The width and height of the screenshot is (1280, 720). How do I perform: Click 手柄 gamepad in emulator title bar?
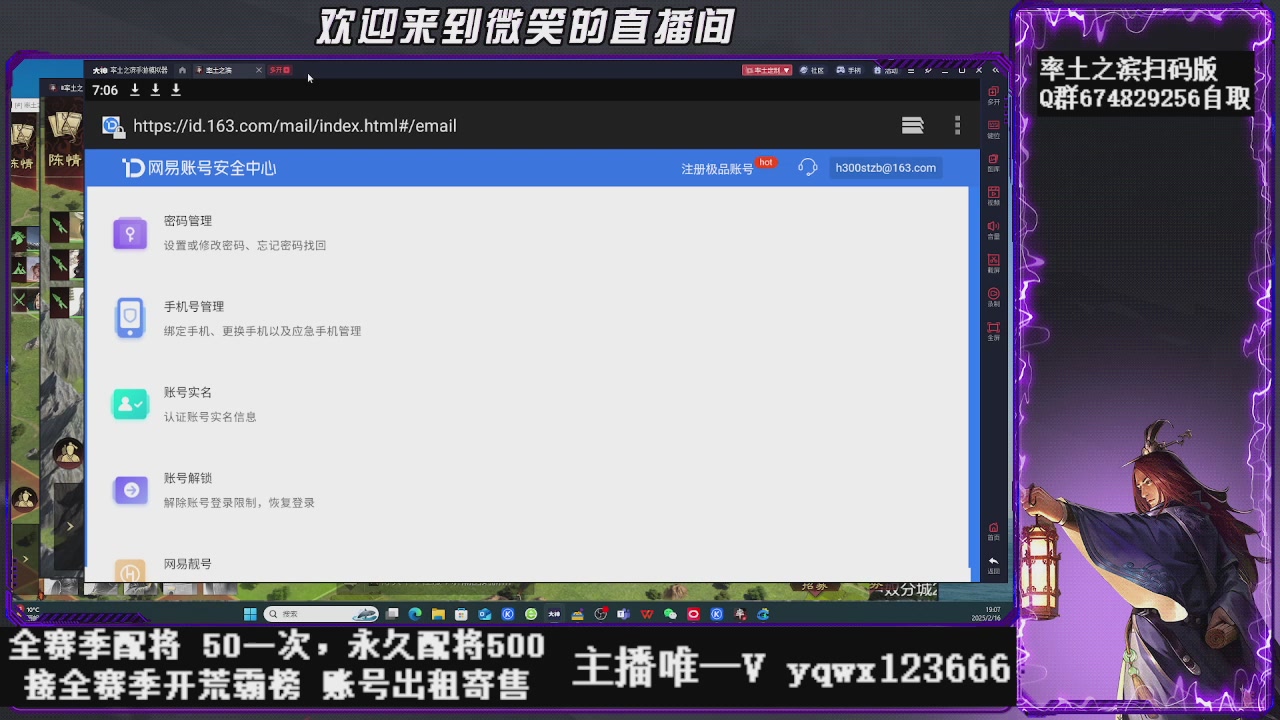pyautogui.click(x=848, y=70)
